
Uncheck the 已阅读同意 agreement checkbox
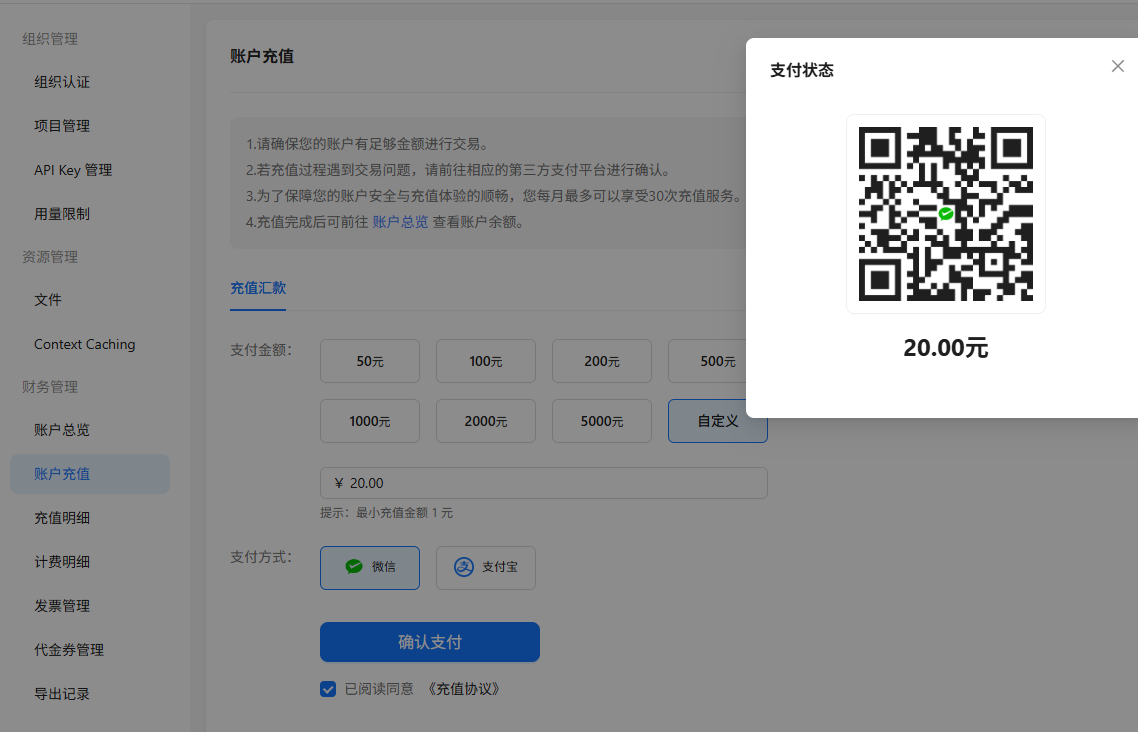[x=328, y=689]
